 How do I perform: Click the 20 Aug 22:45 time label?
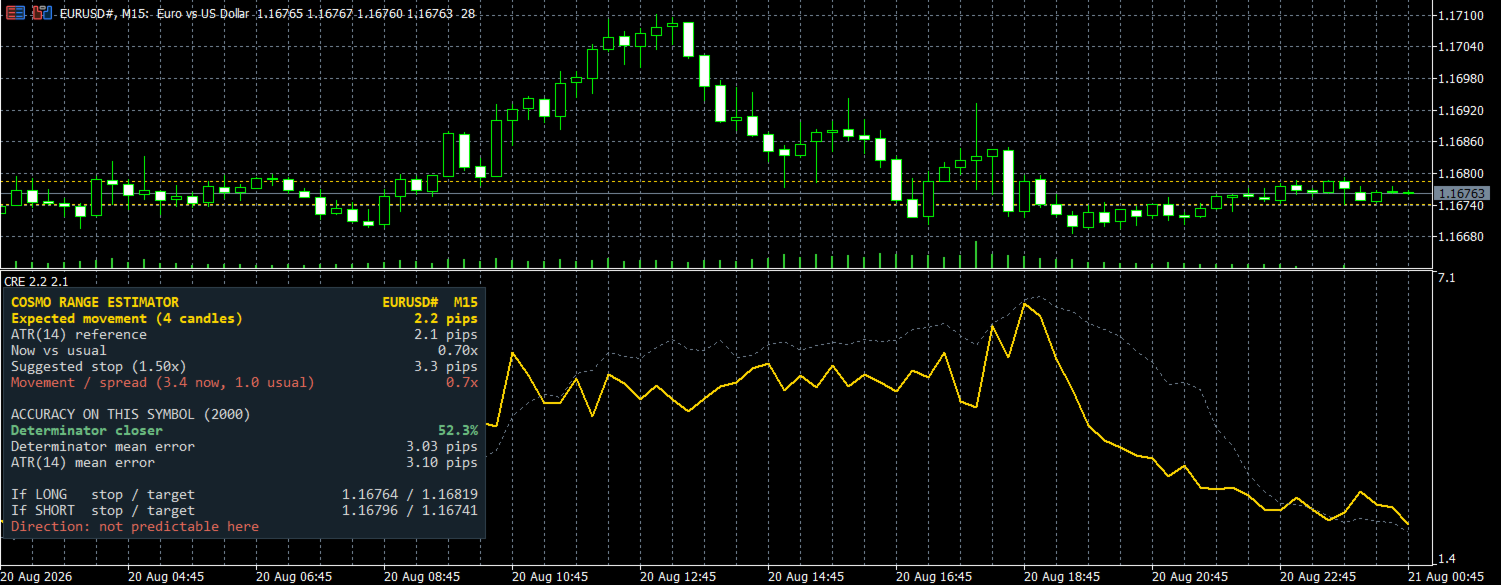(1318, 577)
